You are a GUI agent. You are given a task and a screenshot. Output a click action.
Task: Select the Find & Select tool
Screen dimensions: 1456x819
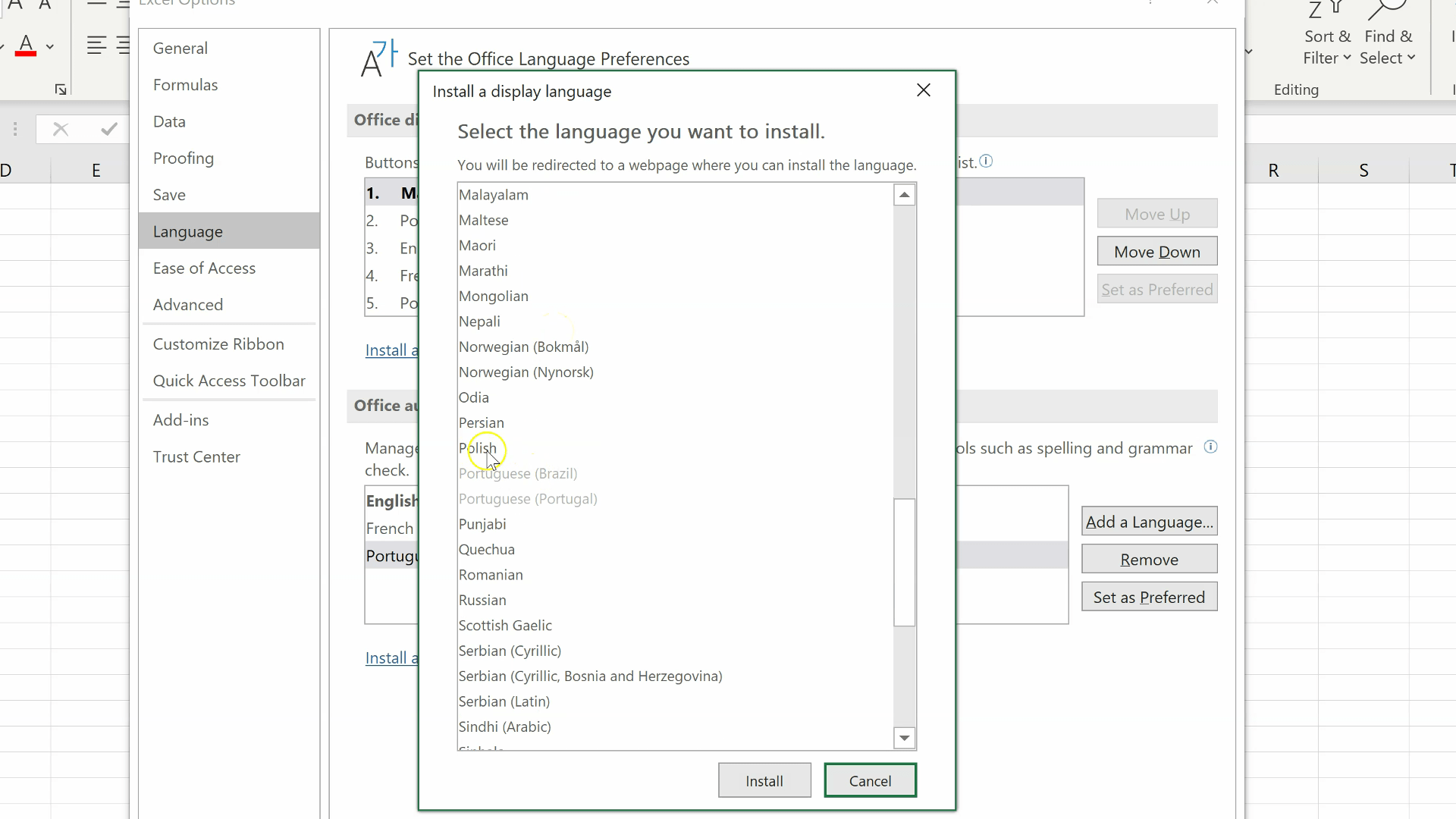pos(1389,34)
